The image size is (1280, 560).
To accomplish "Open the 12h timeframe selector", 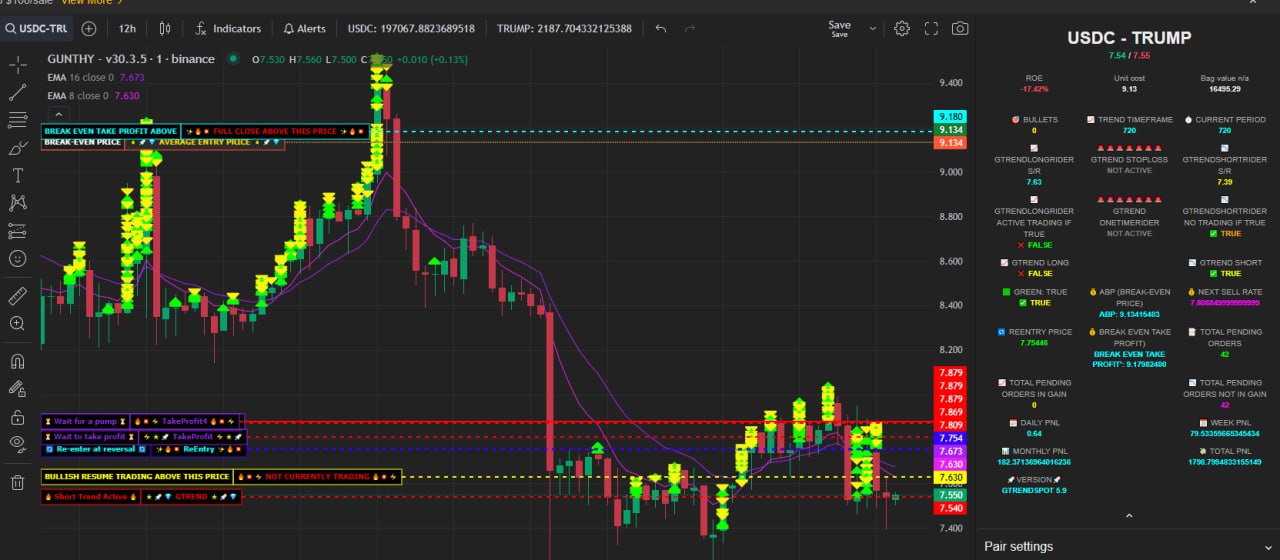I will point(127,29).
